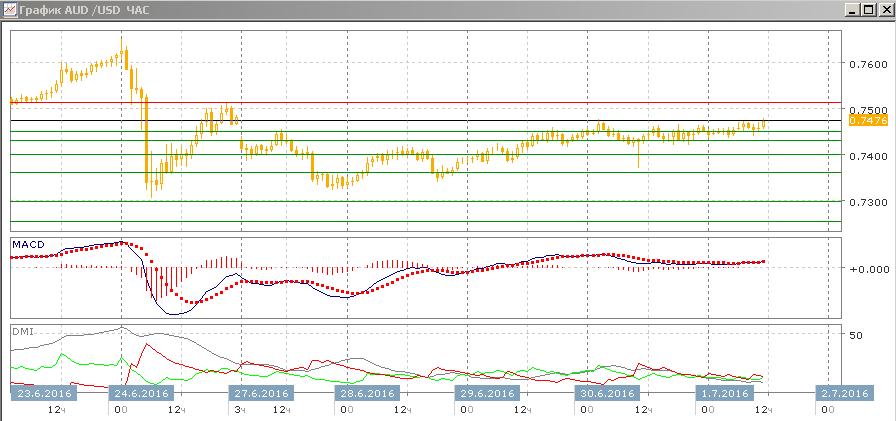Click the 24.6.2016 date marker
Screen dimensions: 896x421
(x=141, y=394)
